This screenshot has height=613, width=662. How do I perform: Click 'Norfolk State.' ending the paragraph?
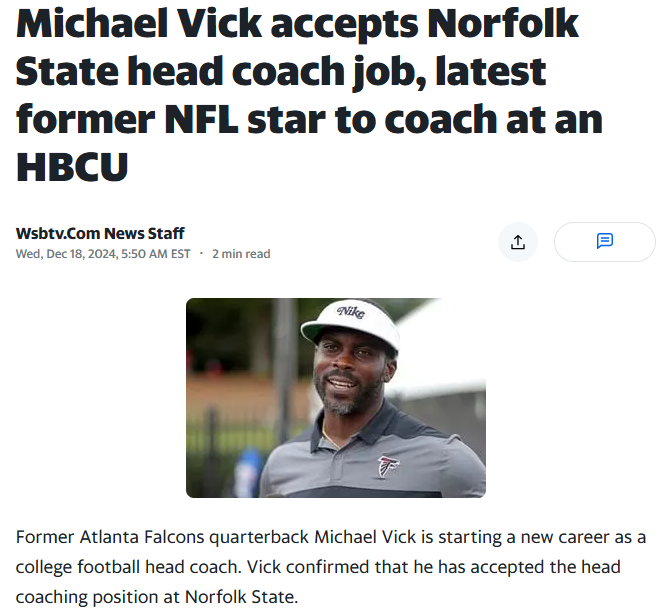point(241,597)
